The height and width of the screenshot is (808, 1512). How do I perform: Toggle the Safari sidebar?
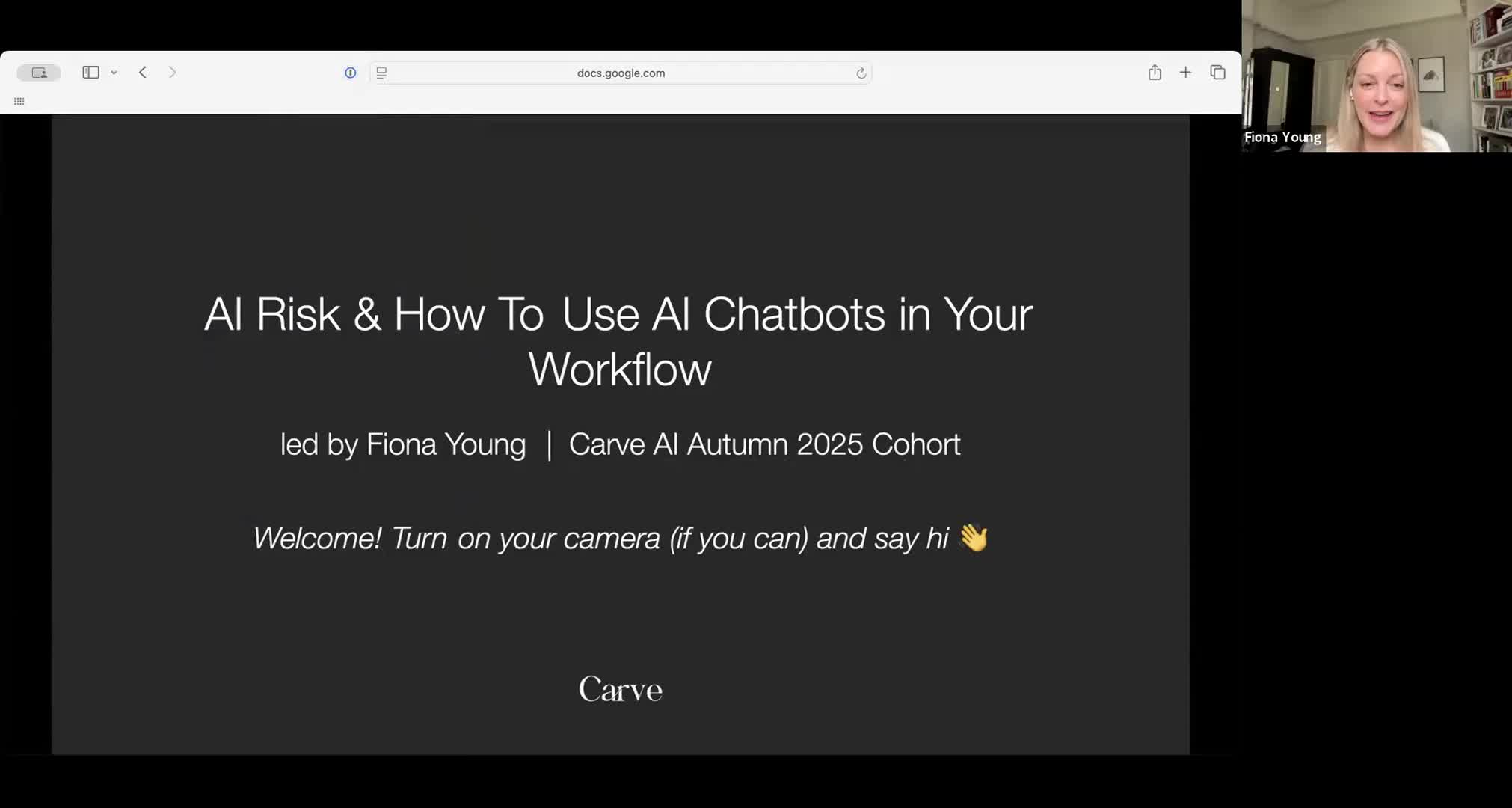90,73
